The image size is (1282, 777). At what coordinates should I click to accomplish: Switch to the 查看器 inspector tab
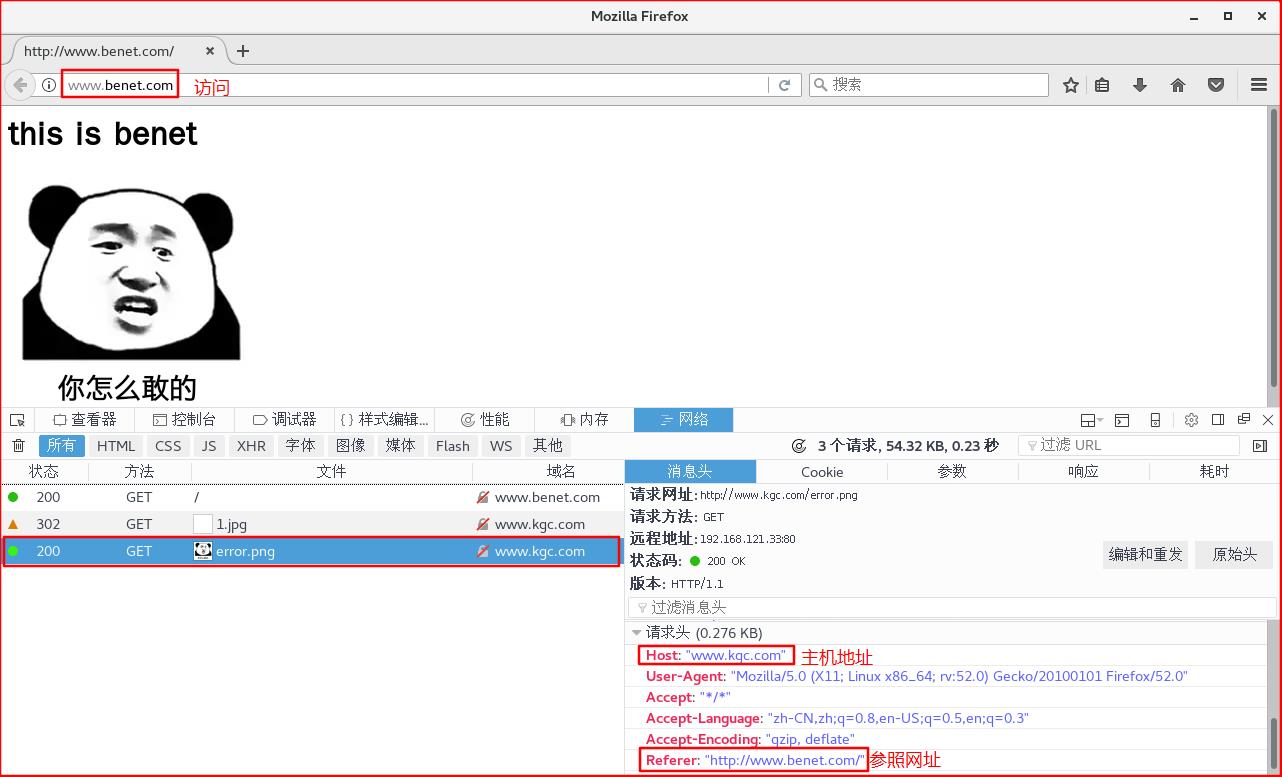point(85,420)
